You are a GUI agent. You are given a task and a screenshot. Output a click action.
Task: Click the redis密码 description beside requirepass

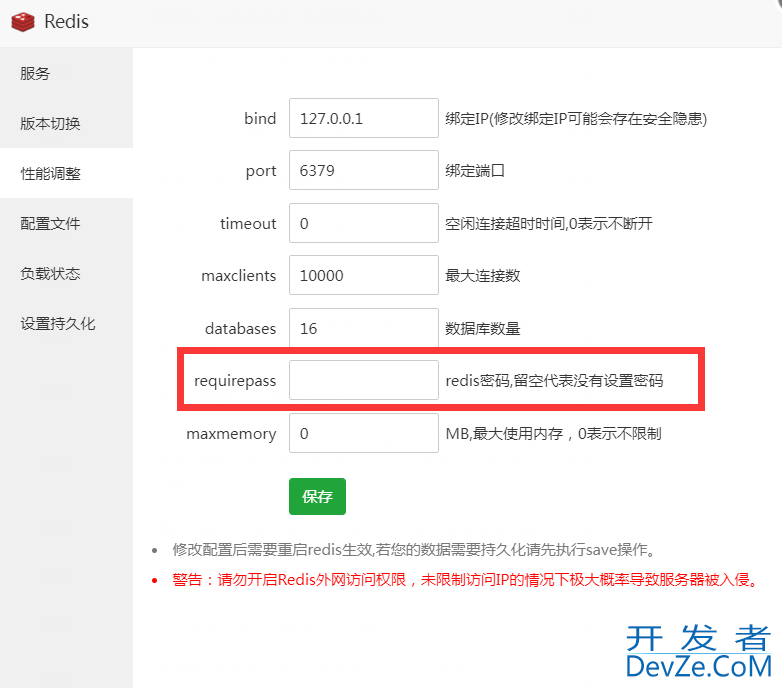pyautogui.click(x=554, y=381)
